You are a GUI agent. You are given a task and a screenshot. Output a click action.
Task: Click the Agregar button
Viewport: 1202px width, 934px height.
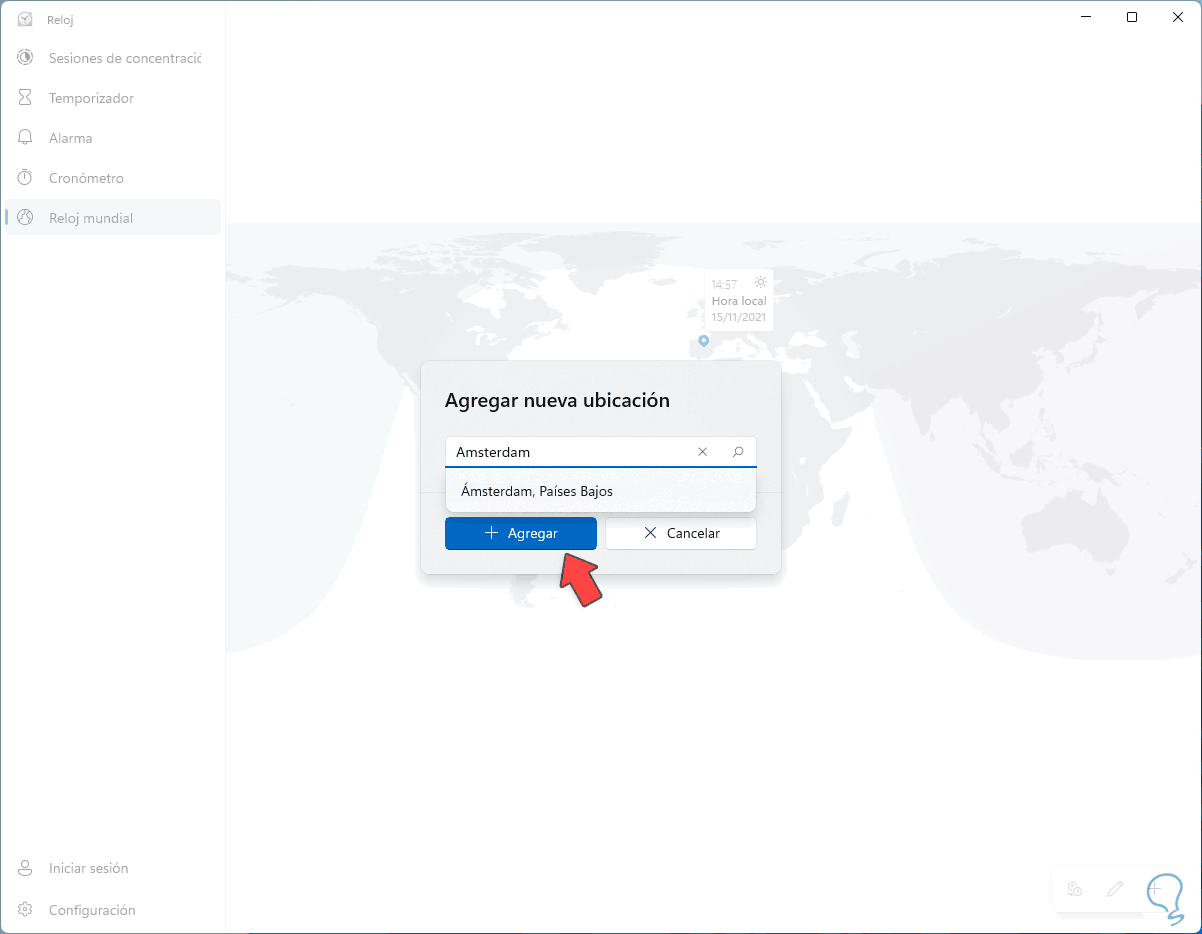tap(521, 533)
